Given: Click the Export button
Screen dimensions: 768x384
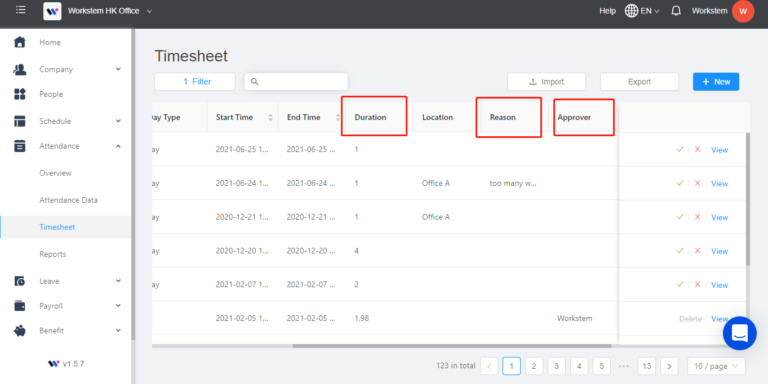Looking at the screenshot, I should pos(639,82).
